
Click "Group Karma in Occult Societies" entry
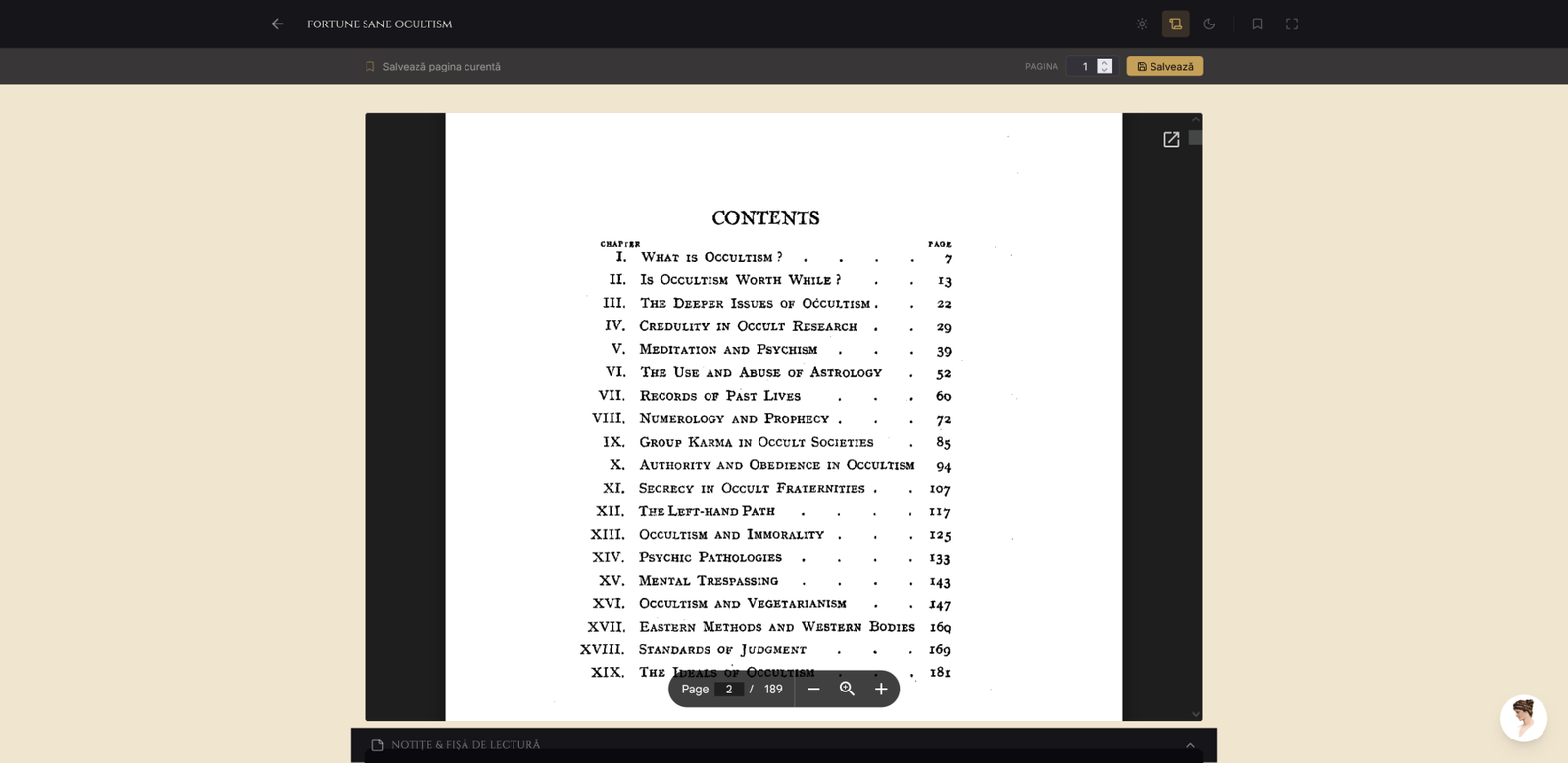tap(757, 443)
